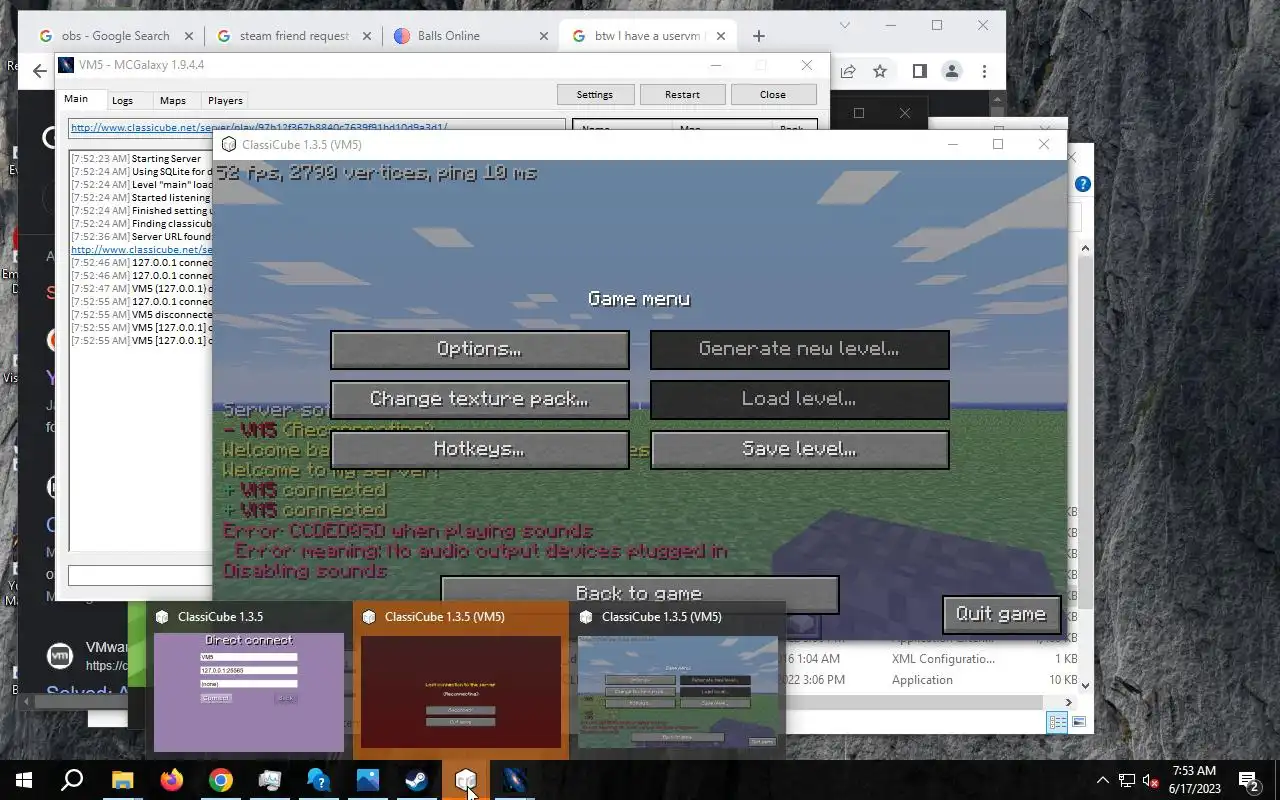Open ClassiCube Hotkeys settings
The width and height of the screenshot is (1280, 800).
click(479, 449)
